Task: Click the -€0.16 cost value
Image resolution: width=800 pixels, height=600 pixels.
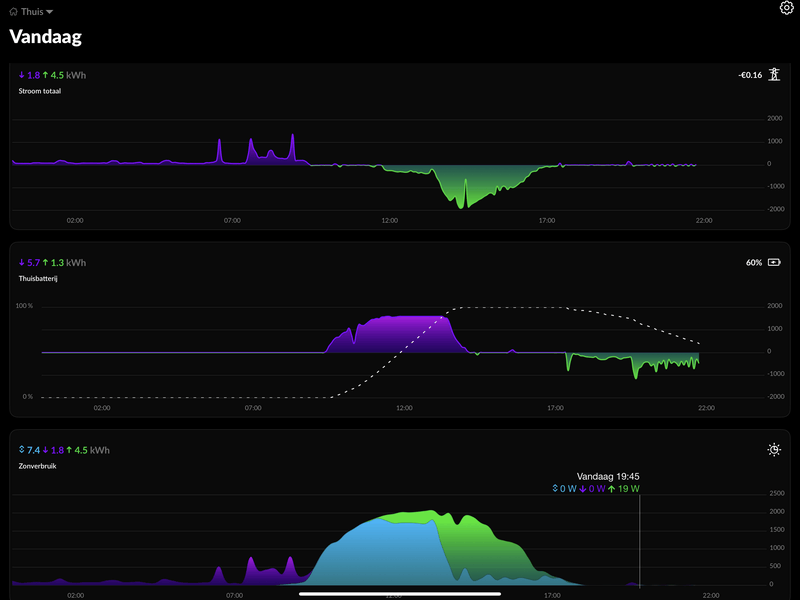Action: (x=749, y=75)
